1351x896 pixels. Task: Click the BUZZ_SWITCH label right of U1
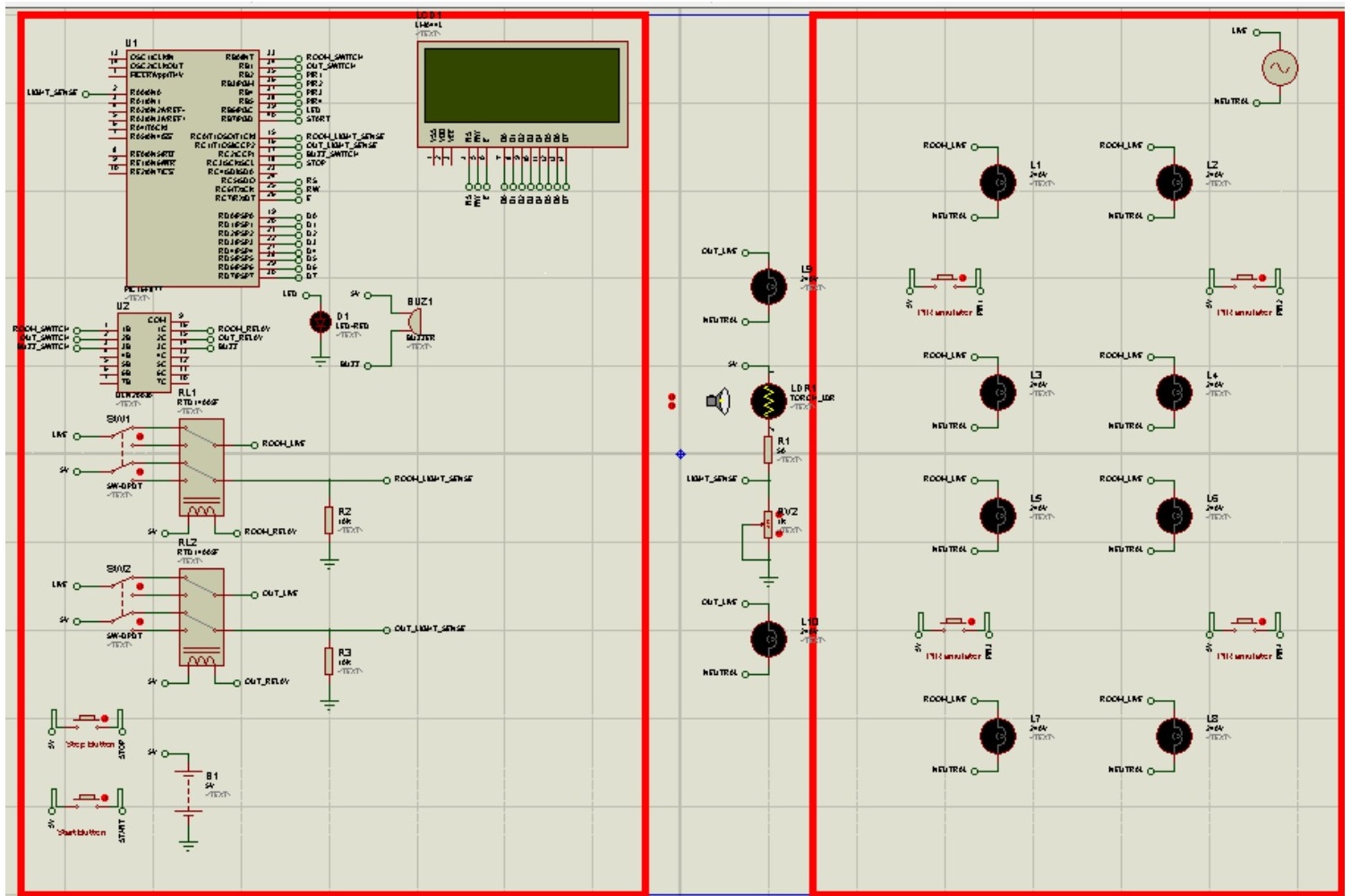coord(332,154)
